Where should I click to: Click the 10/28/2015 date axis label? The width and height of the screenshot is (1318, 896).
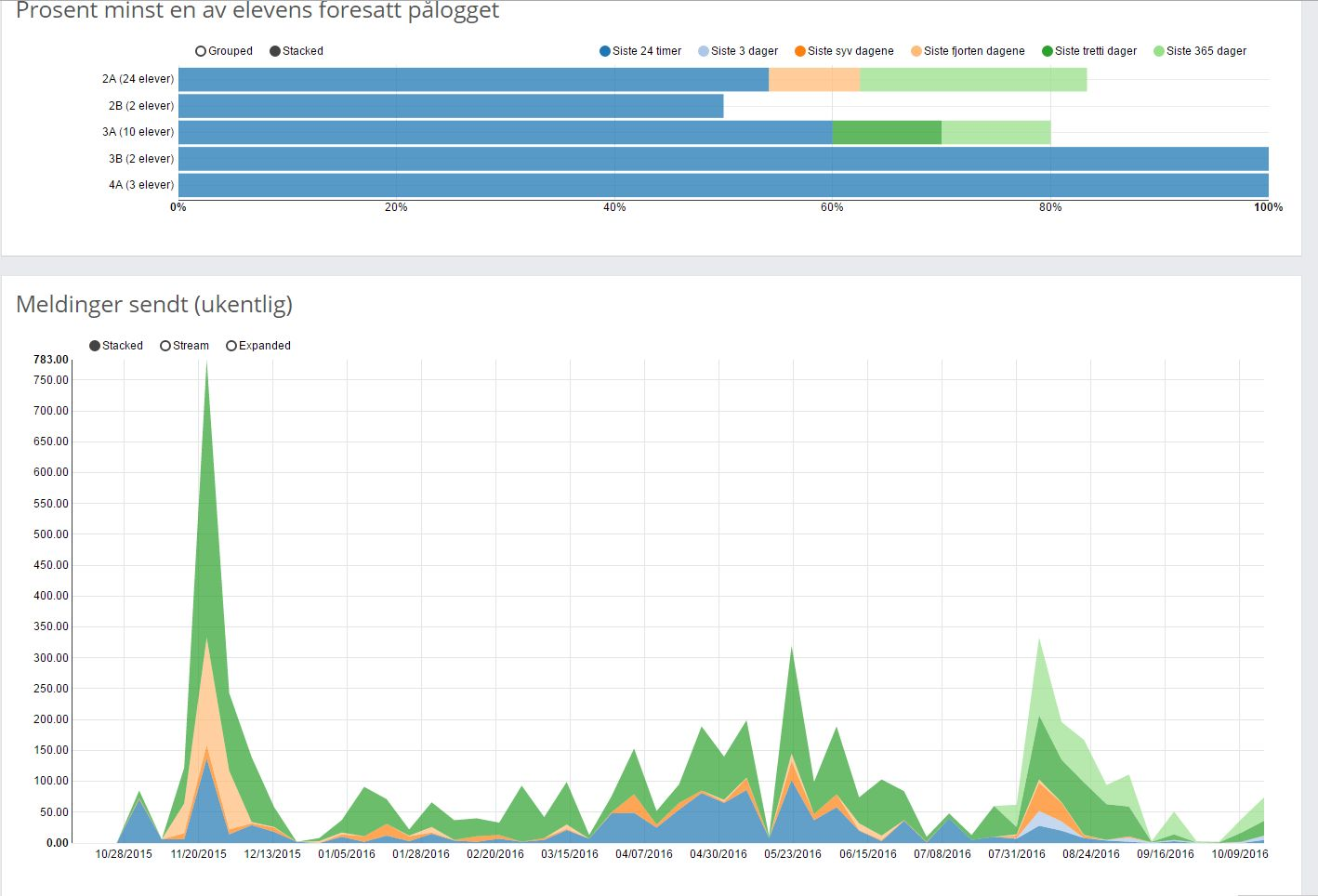(124, 854)
